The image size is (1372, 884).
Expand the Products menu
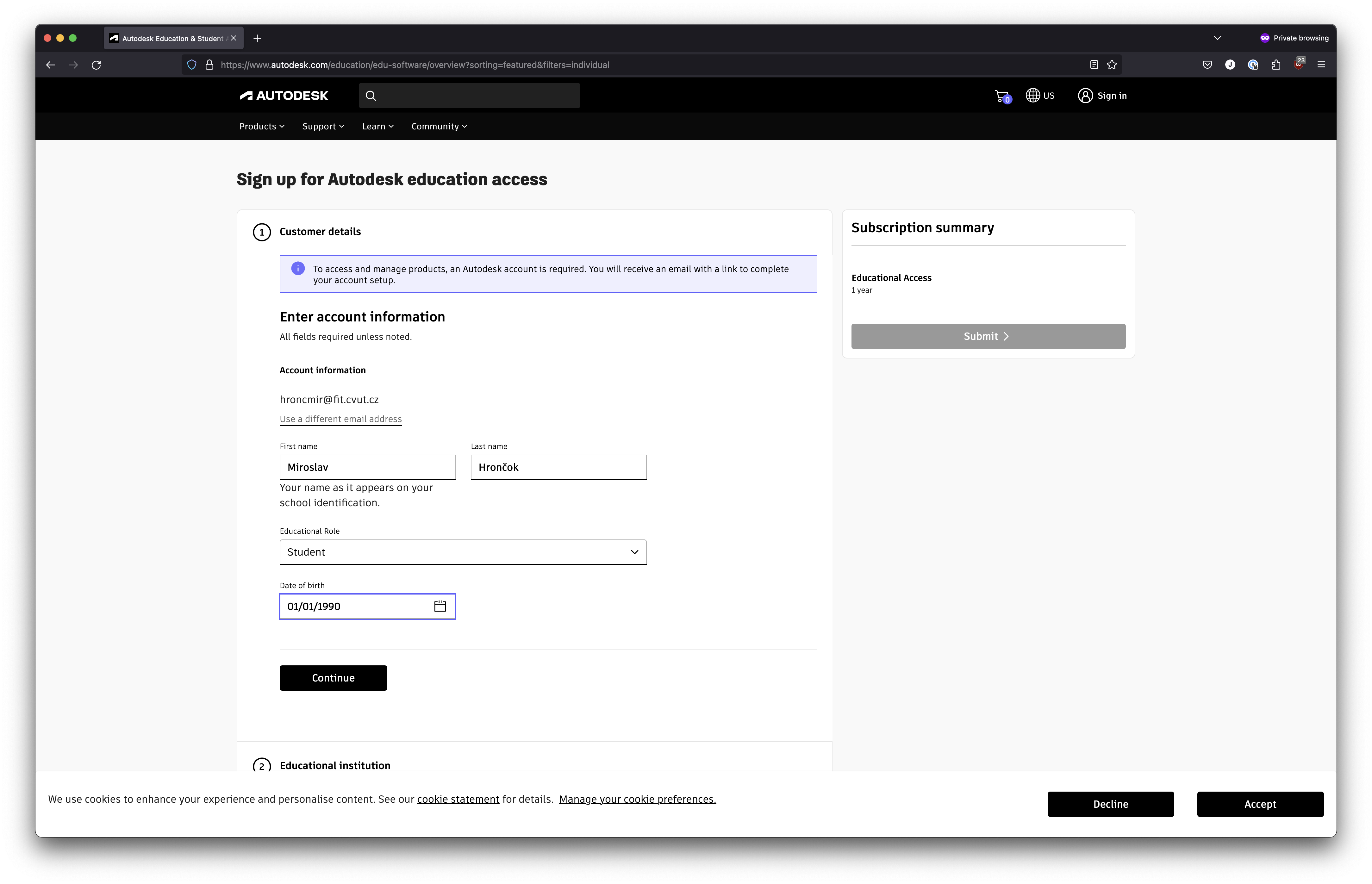coord(262,126)
